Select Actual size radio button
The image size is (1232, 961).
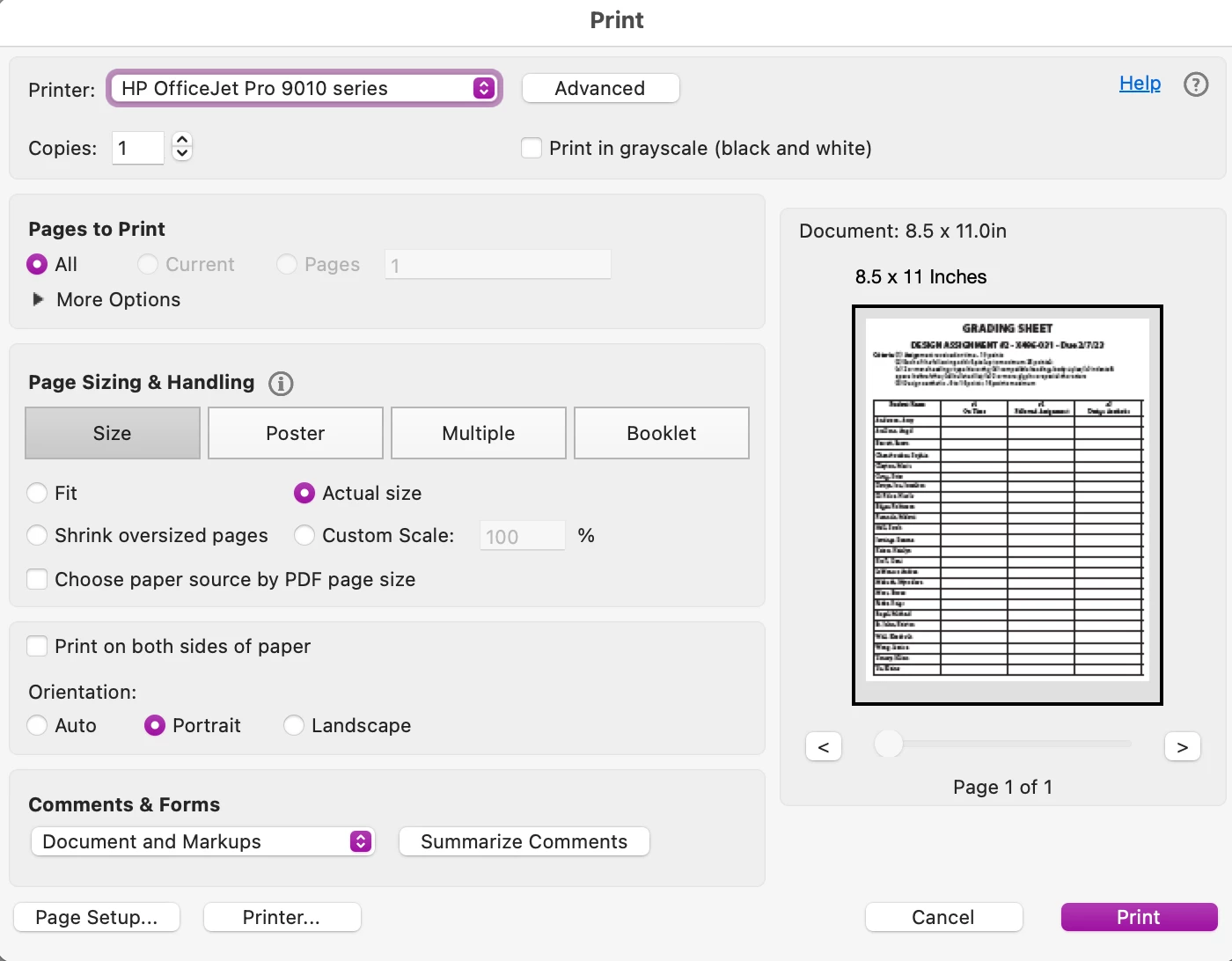pos(304,493)
